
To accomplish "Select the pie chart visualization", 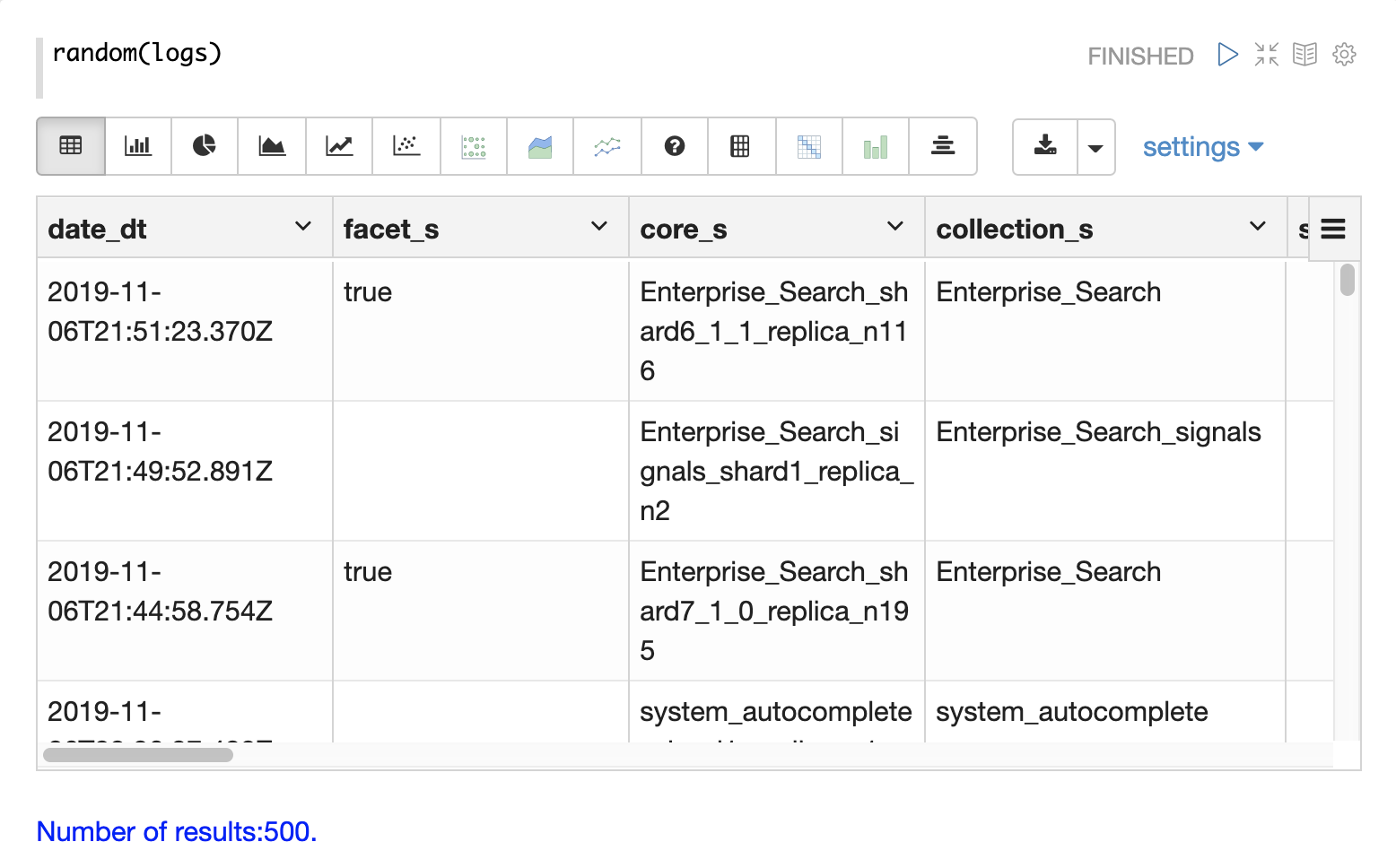I will 205,145.
